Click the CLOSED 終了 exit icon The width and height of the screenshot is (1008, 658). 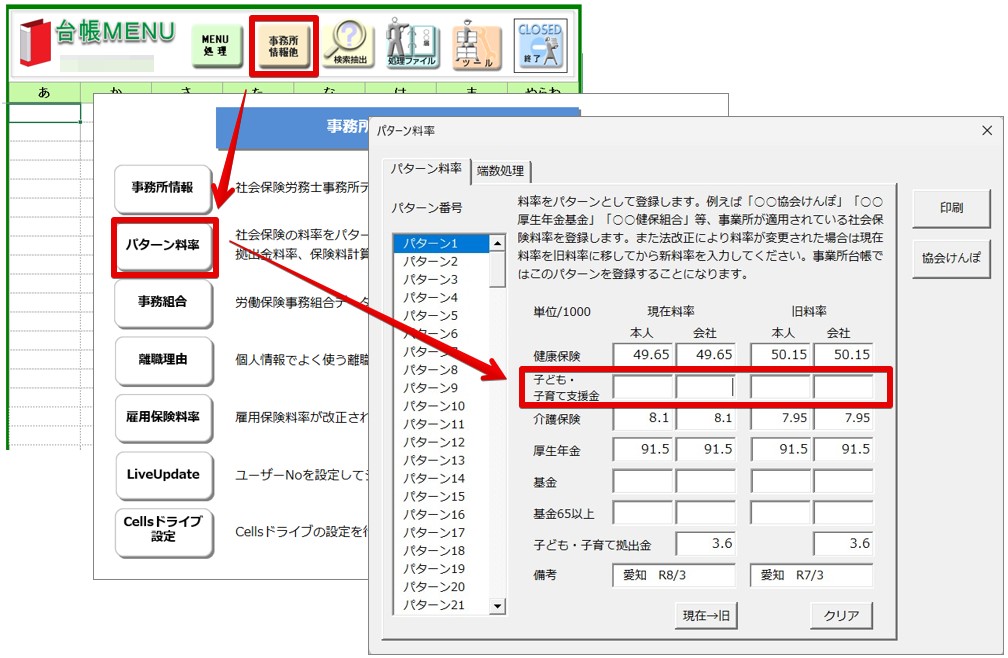coord(539,46)
